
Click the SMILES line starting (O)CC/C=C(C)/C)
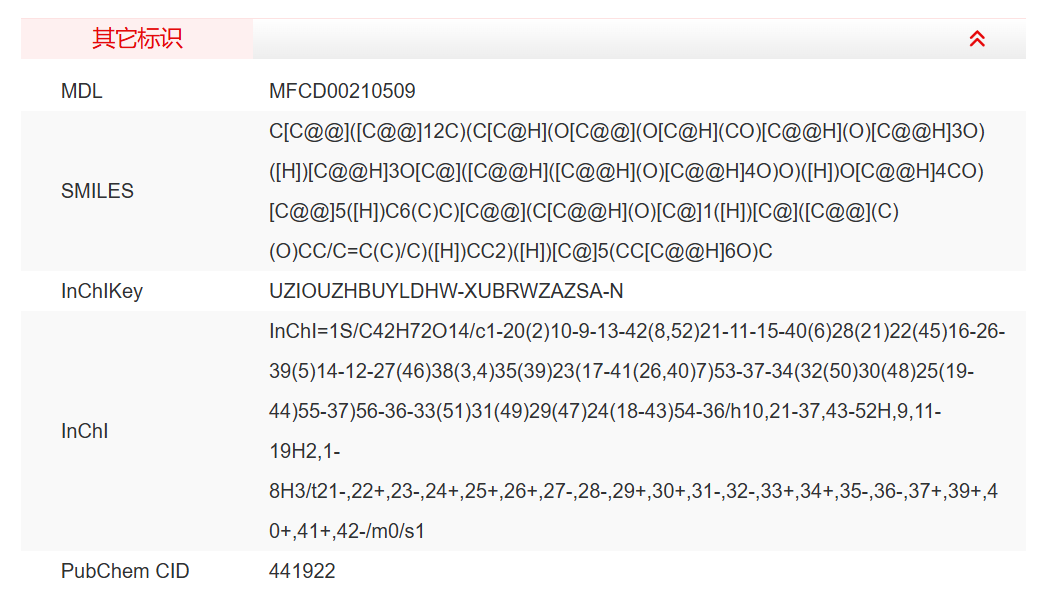point(520,251)
